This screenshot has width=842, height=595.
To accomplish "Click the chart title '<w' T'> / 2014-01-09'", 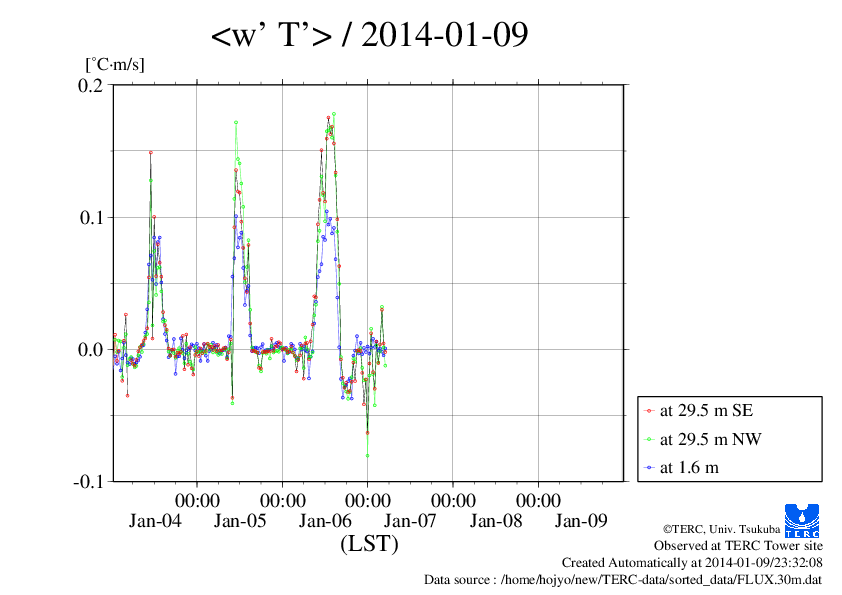I will (369, 34).
